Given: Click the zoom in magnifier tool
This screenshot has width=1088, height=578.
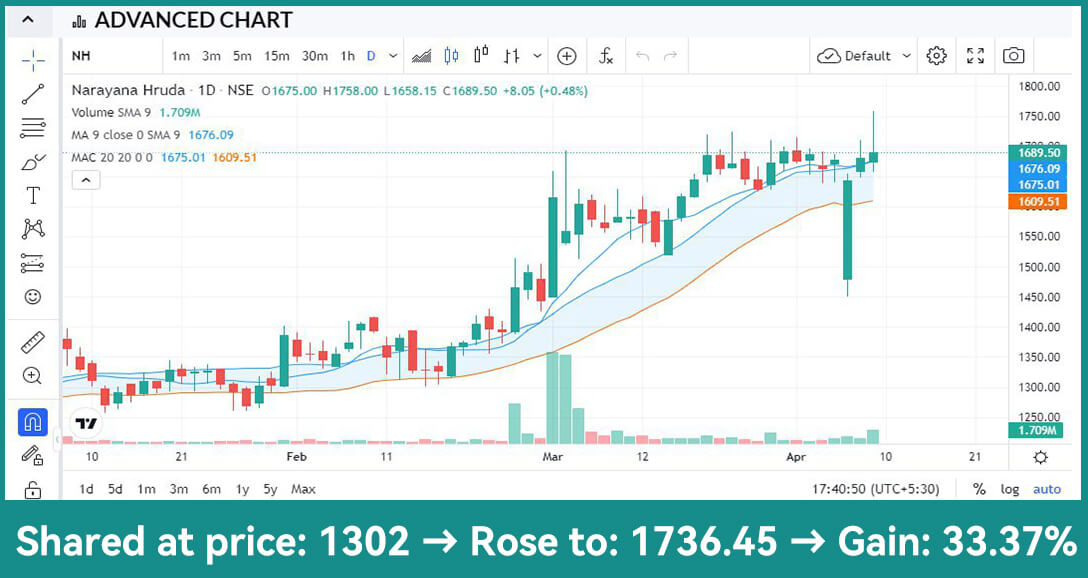Looking at the screenshot, I should coord(33,376).
